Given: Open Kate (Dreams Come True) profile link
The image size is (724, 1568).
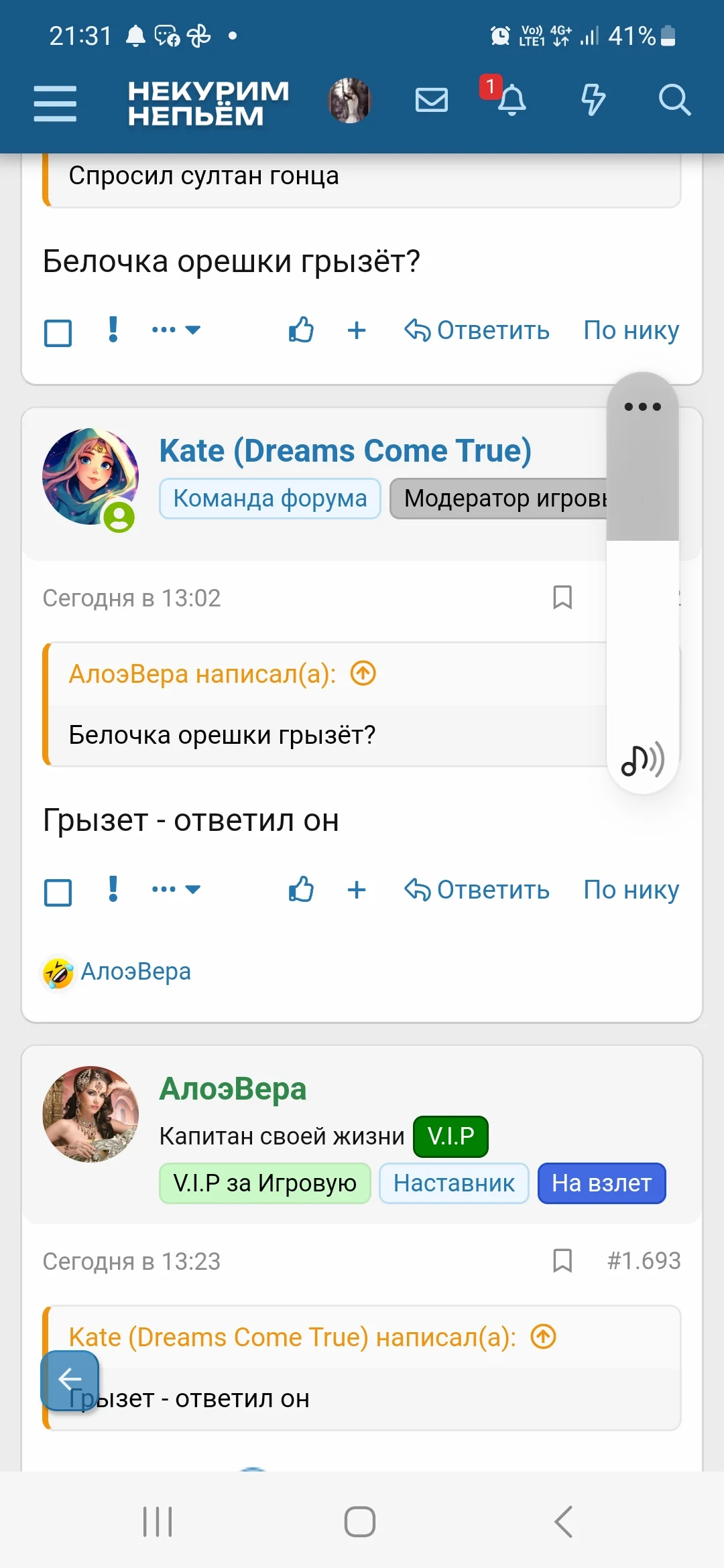Looking at the screenshot, I should (x=345, y=450).
